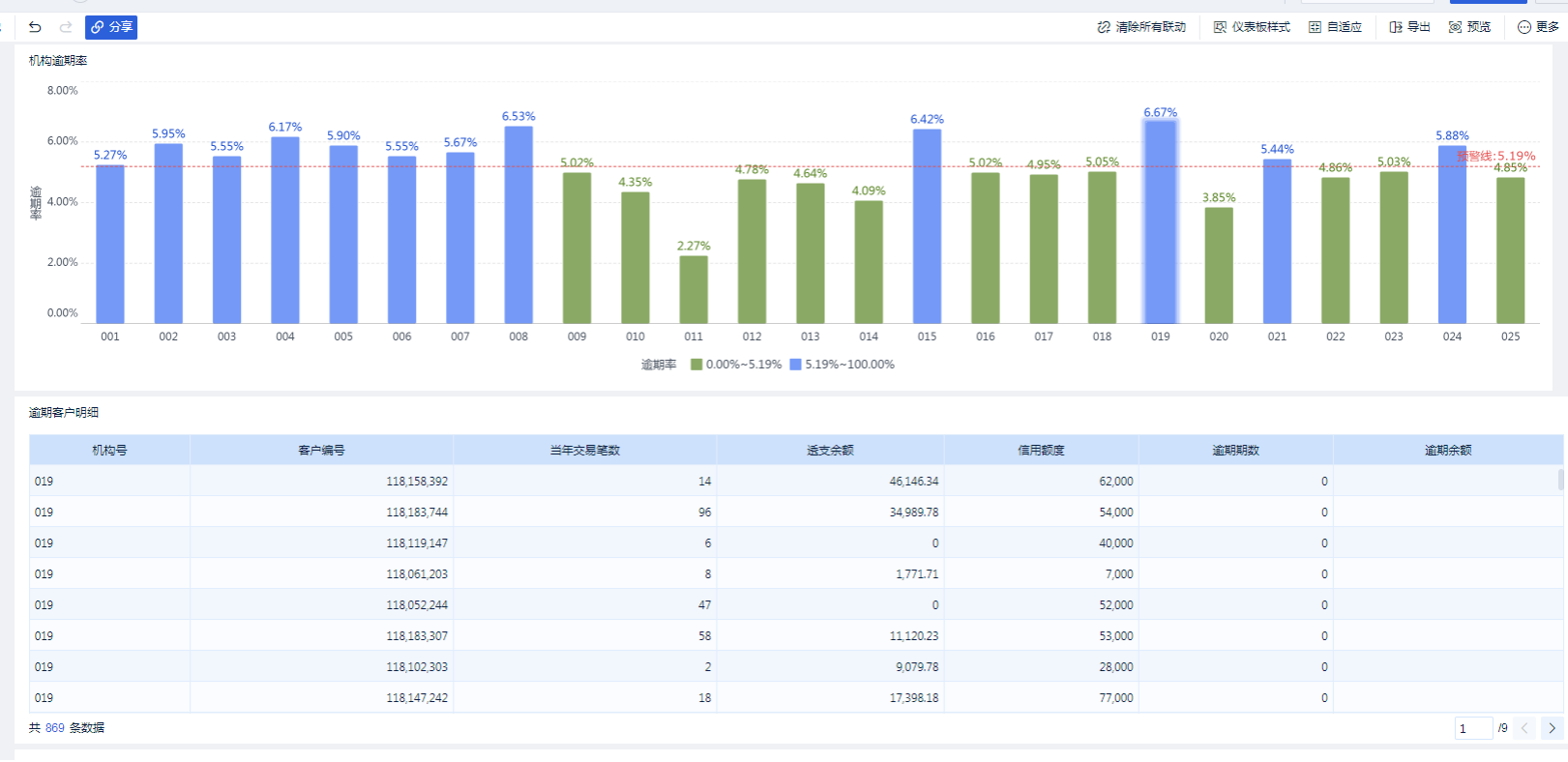This screenshot has height=762, width=1568.
Task: Click the redo arrow icon
Action: [66, 27]
